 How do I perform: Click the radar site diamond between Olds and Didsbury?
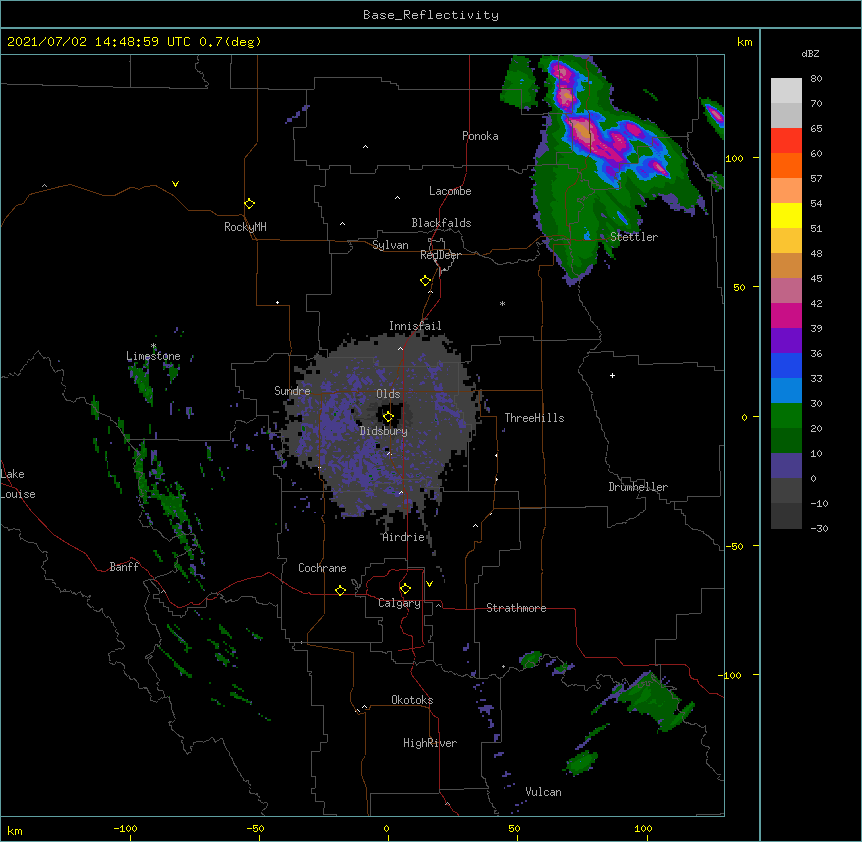pos(388,417)
